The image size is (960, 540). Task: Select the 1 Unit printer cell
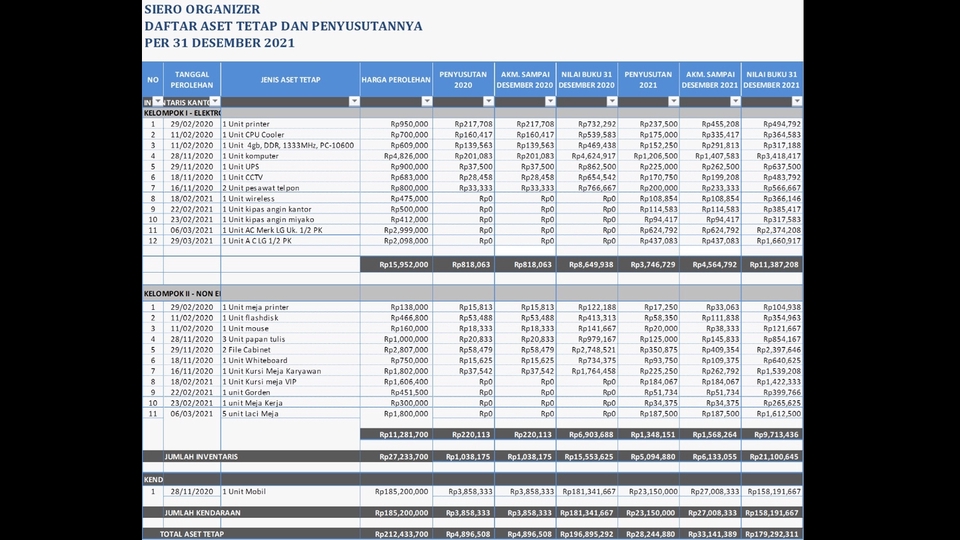point(290,124)
